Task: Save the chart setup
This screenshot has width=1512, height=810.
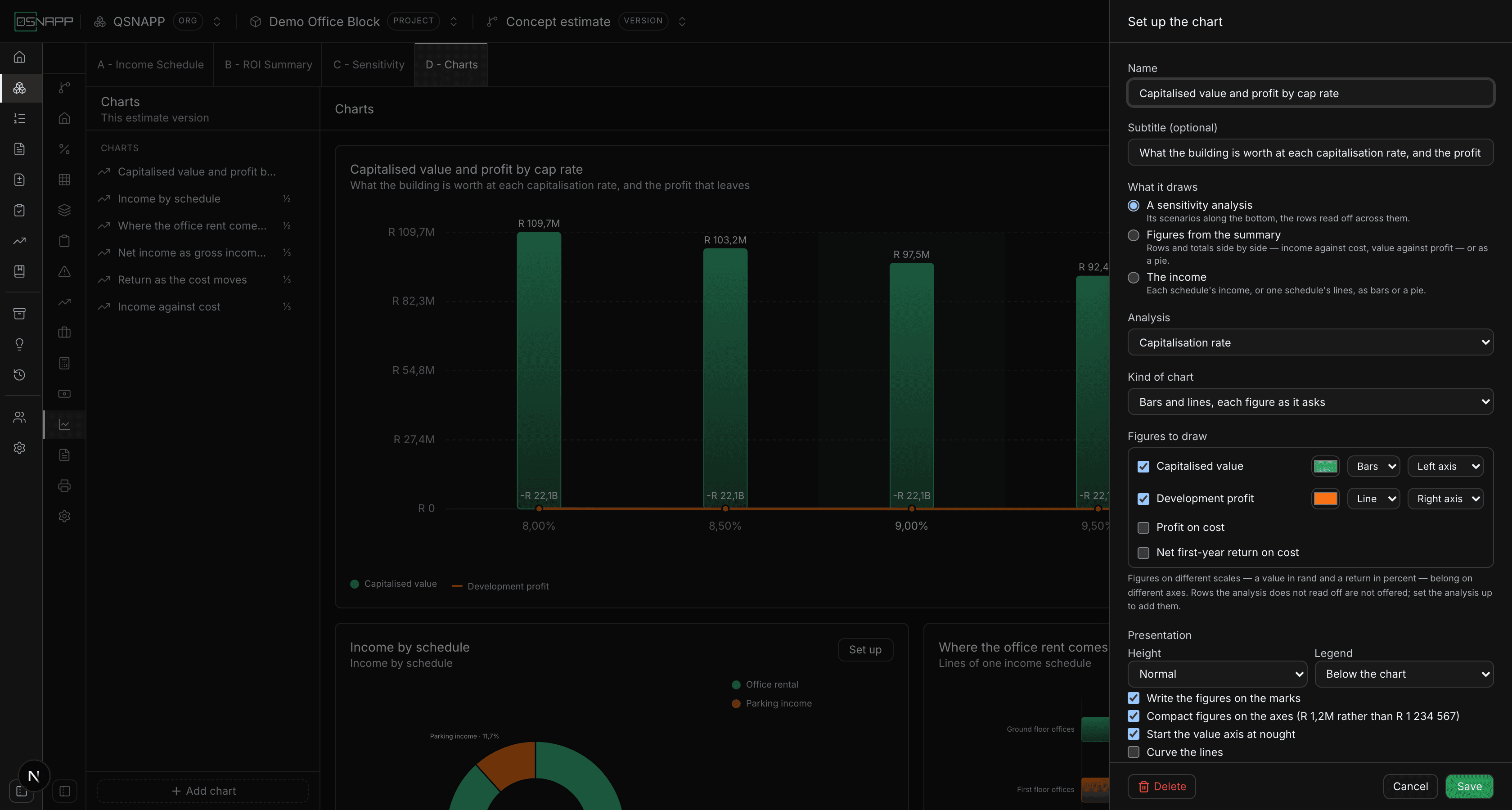Action: 1469,787
